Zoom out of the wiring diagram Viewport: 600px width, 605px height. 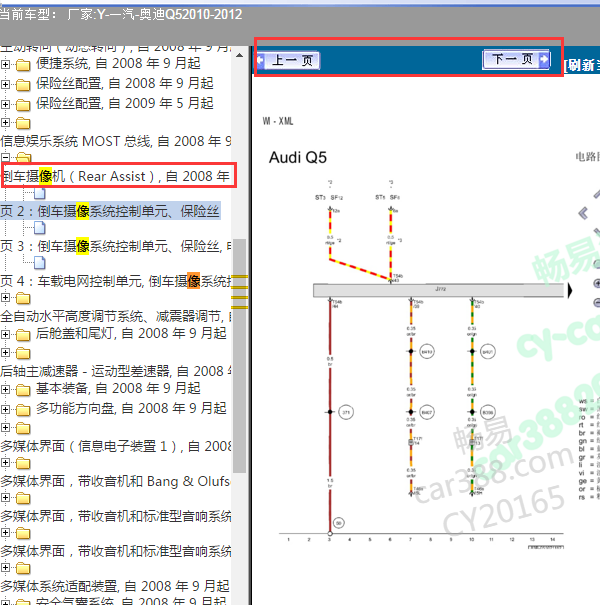tap(597, 302)
